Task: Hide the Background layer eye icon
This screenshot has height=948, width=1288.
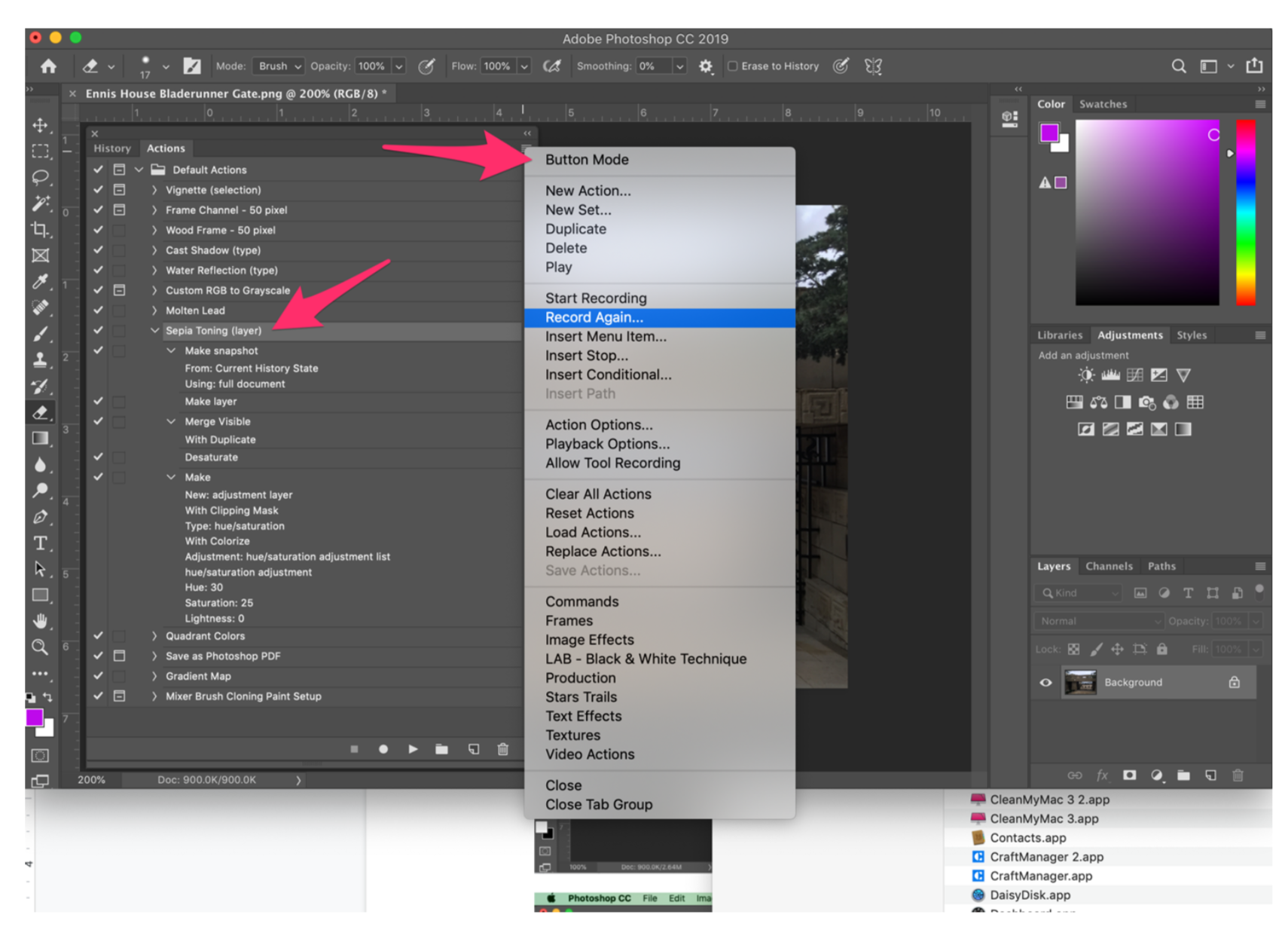Action: tap(1045, 683)
